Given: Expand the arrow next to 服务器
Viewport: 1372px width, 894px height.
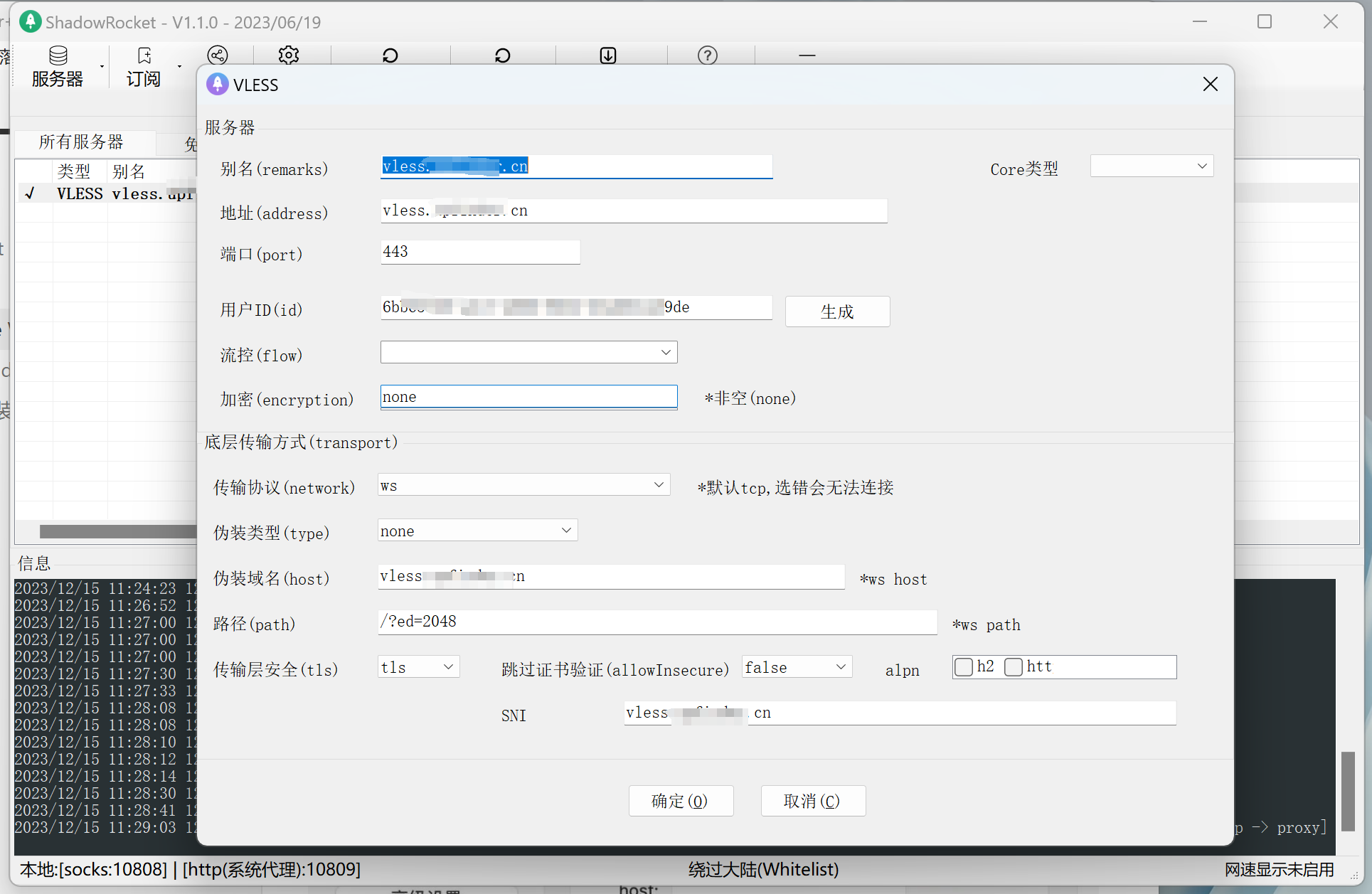Looking at the screenshot, I should (102, 67).
